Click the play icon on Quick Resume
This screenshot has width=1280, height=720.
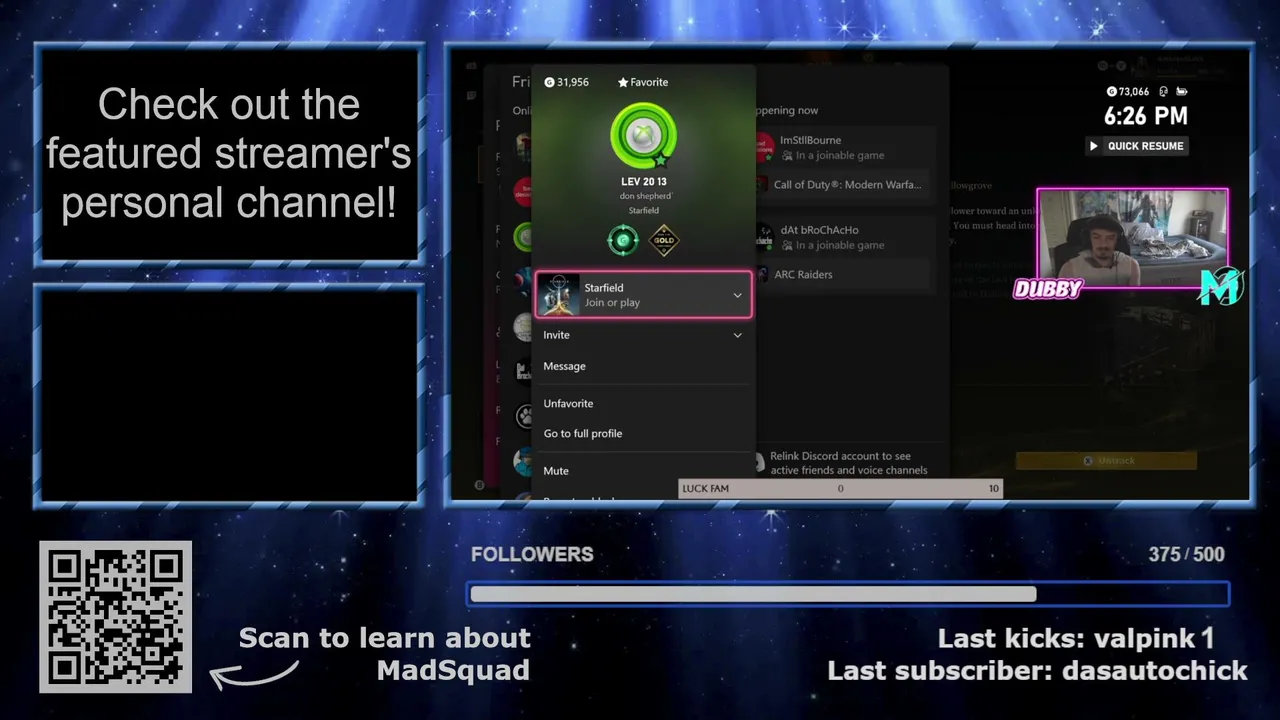(1094, 146)
